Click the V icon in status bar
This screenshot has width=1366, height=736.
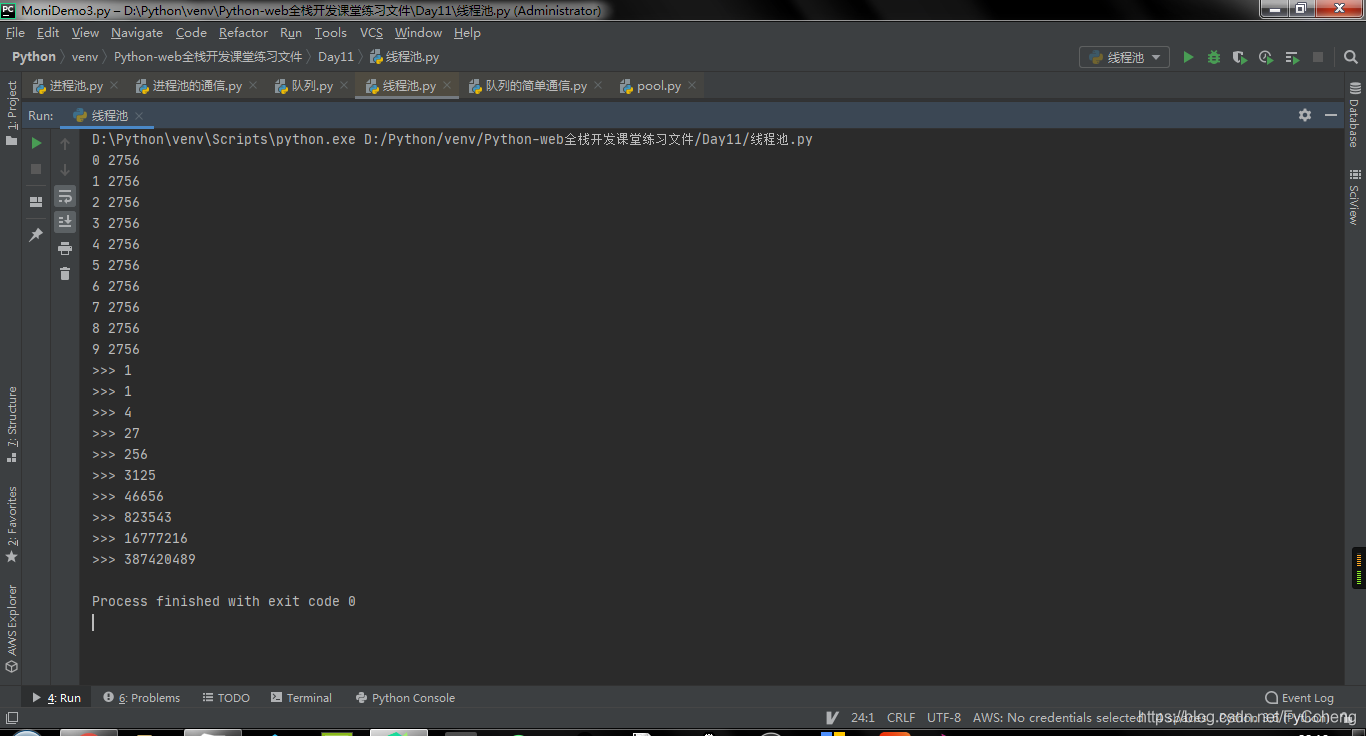pyautogui.click(x=832, y=718)
